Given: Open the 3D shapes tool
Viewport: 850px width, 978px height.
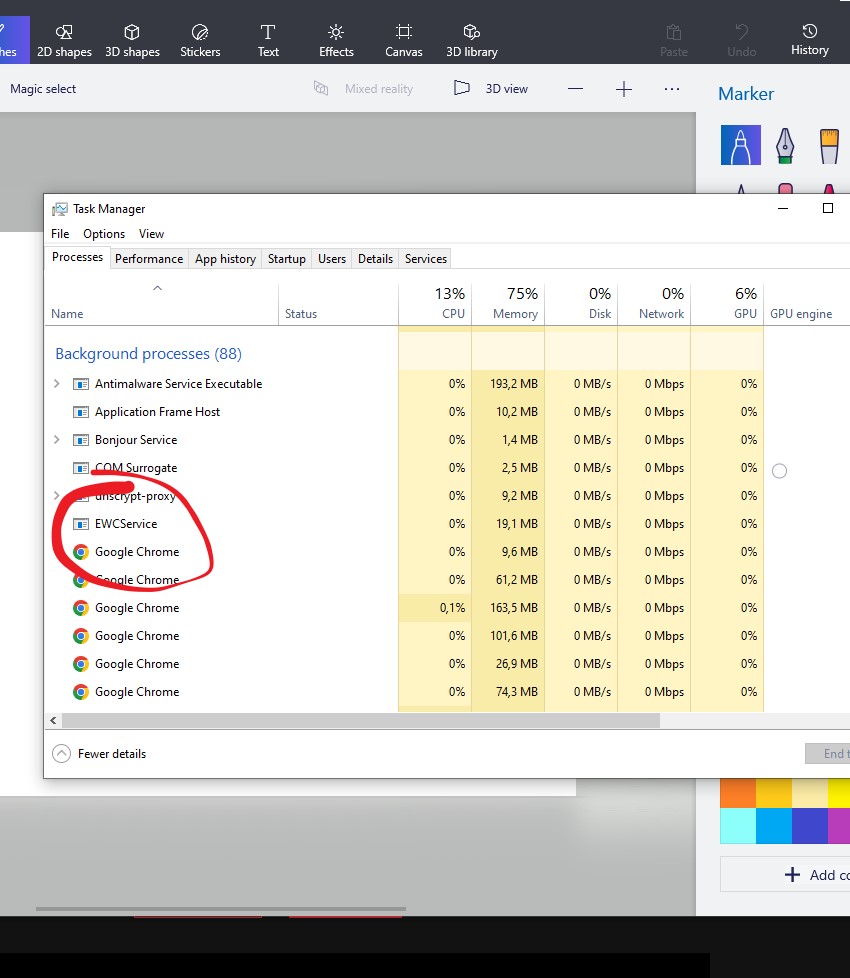Looking at the screenshot, I should (x=132, y=40).
